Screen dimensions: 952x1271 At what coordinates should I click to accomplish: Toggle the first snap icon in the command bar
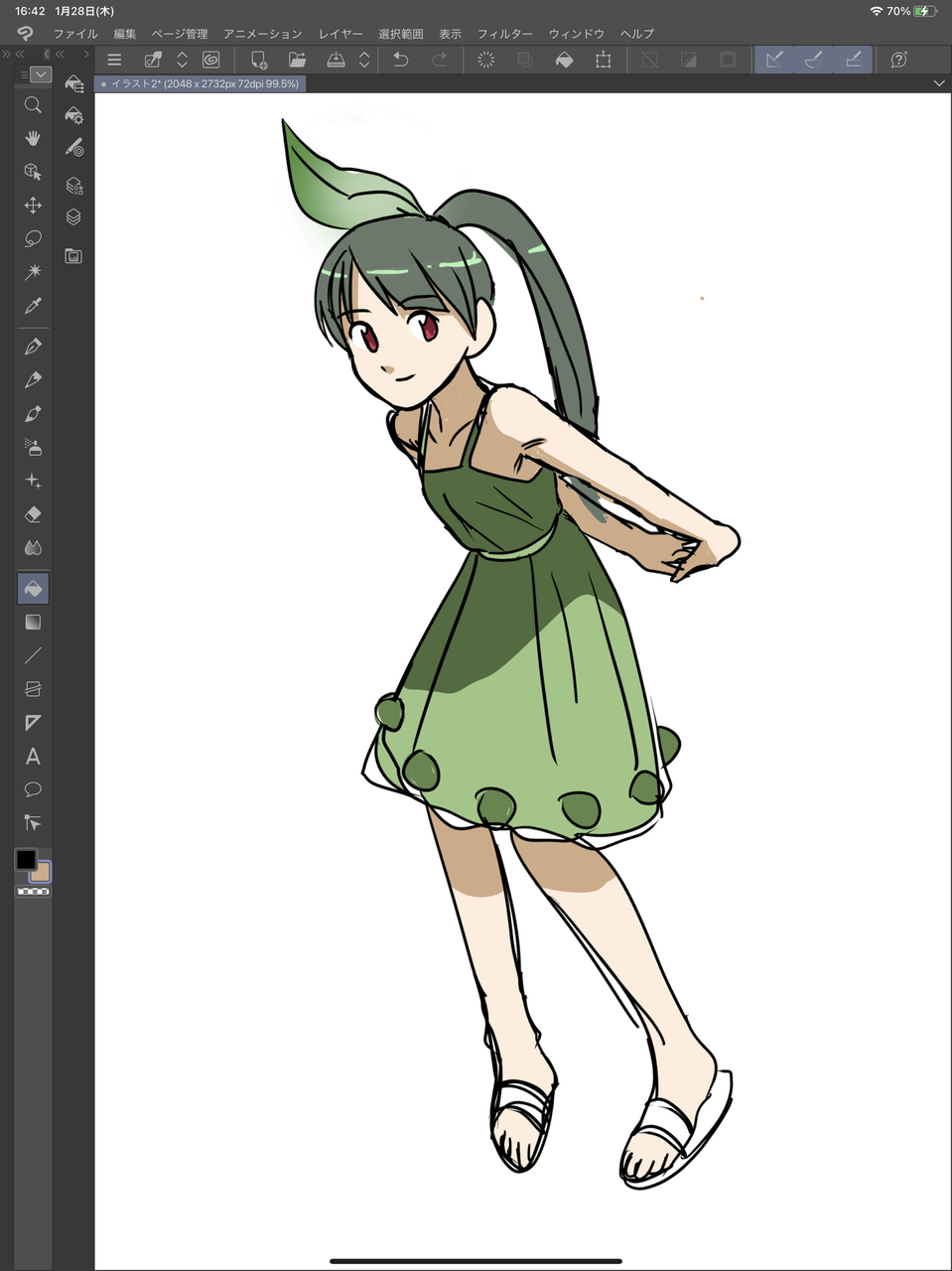773,60
